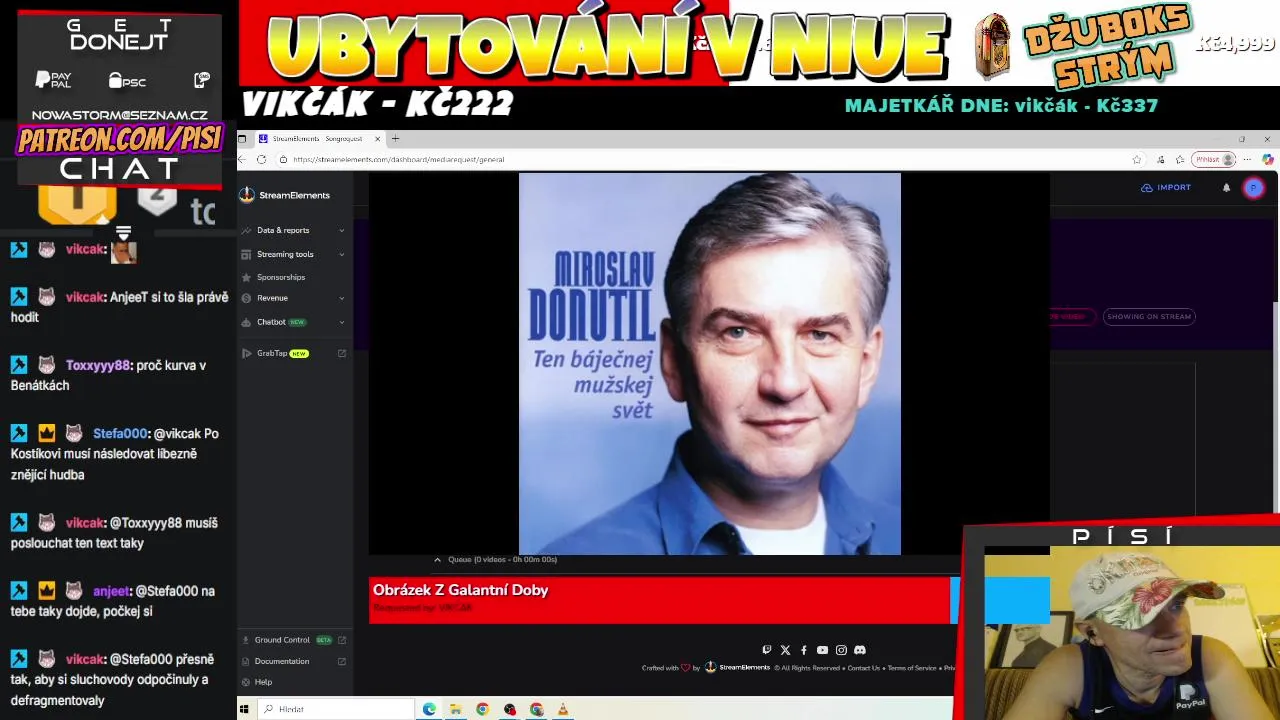Image resolution: width=1280 pixels, height=720 pixels.
Task: Expand the Chatbot chevron
Action: click(341, 322)
